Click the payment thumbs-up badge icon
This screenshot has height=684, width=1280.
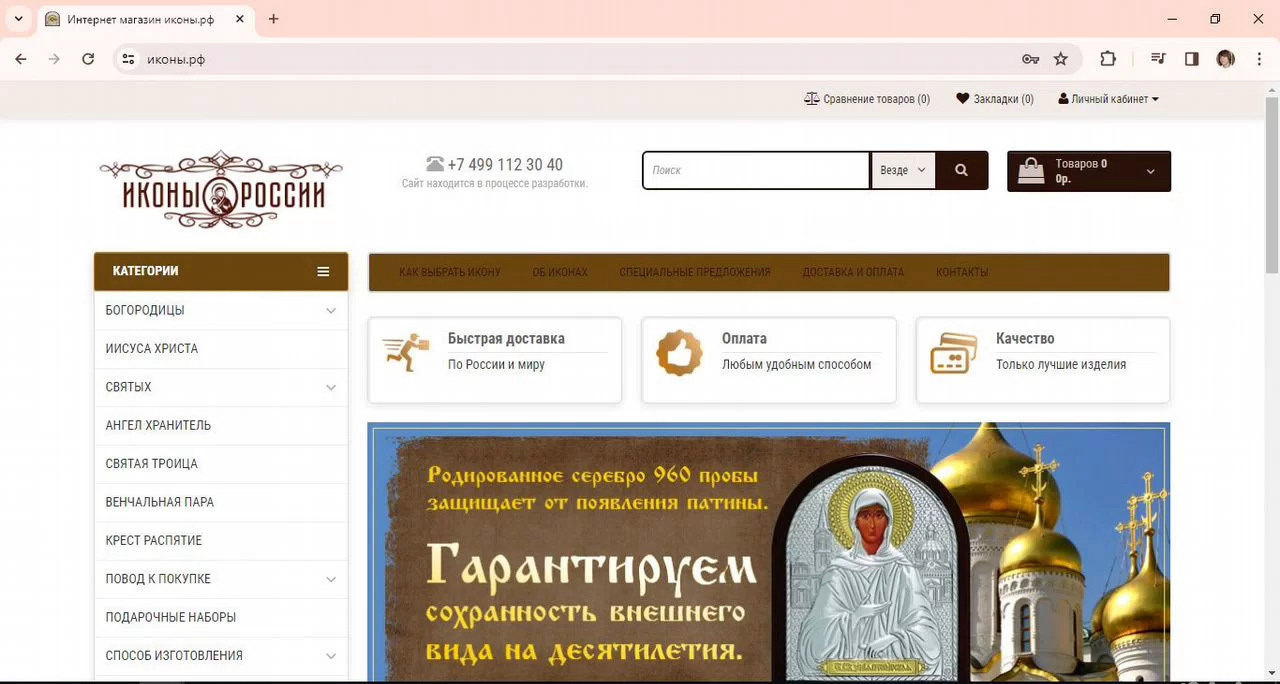[679, 353]
